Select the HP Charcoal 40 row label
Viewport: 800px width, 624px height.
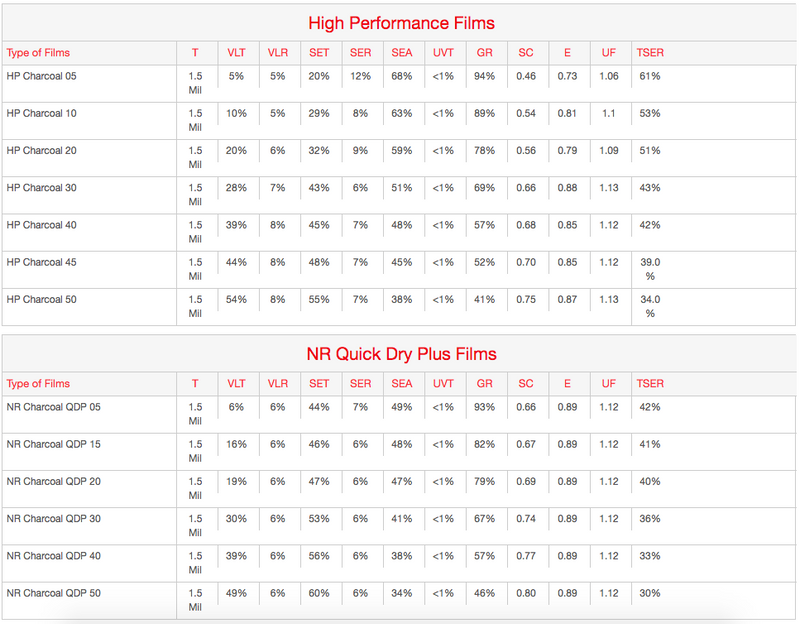tap(41, 224)
